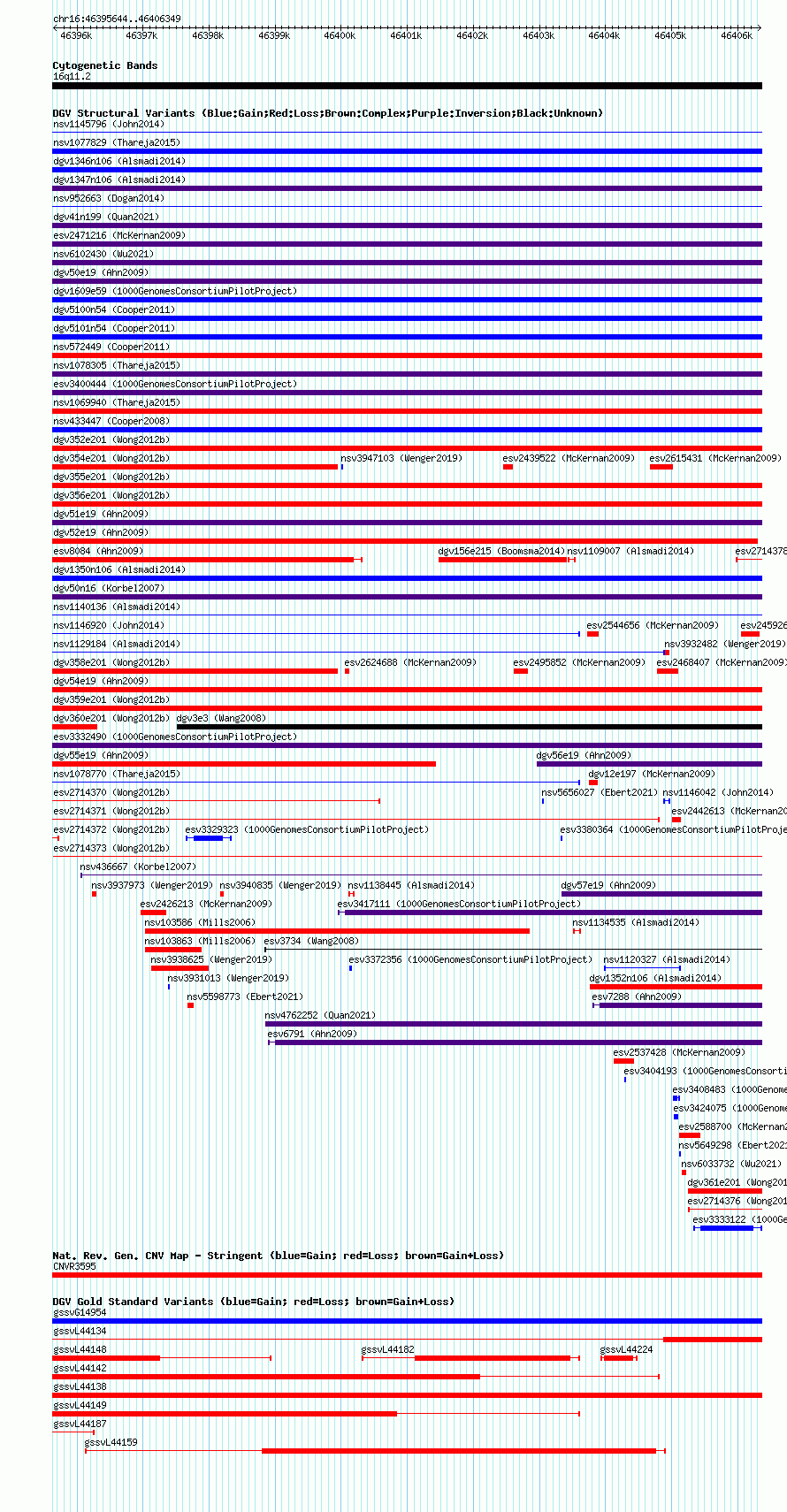Select variant esv6791 (Ahn2009)

(x=312, y=1034)
